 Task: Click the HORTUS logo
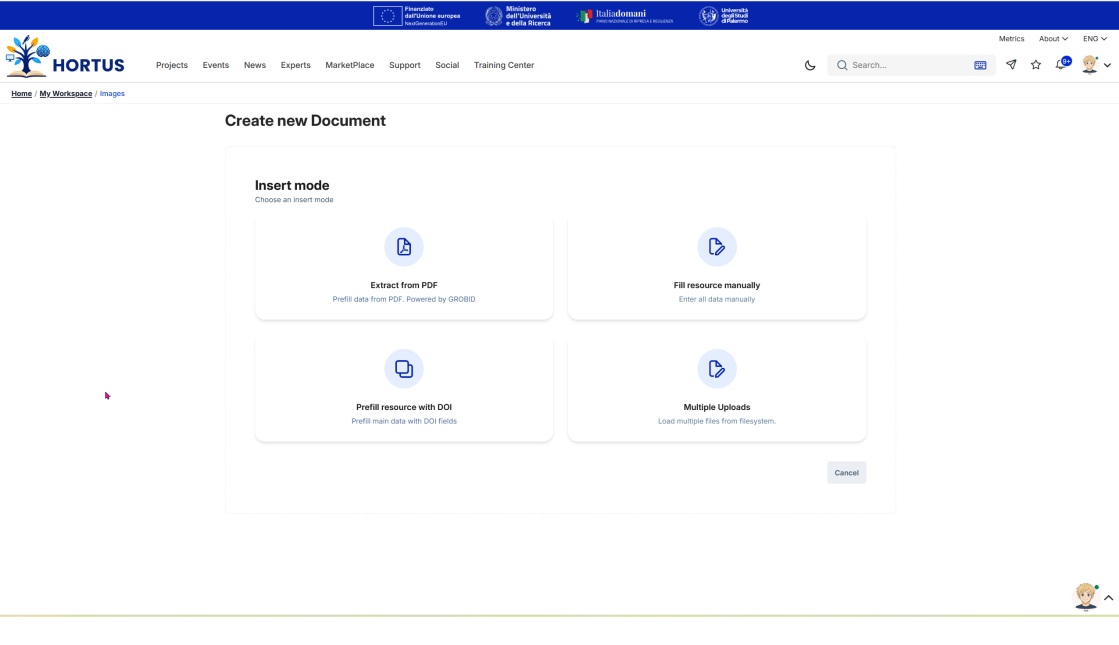point(65,56)
